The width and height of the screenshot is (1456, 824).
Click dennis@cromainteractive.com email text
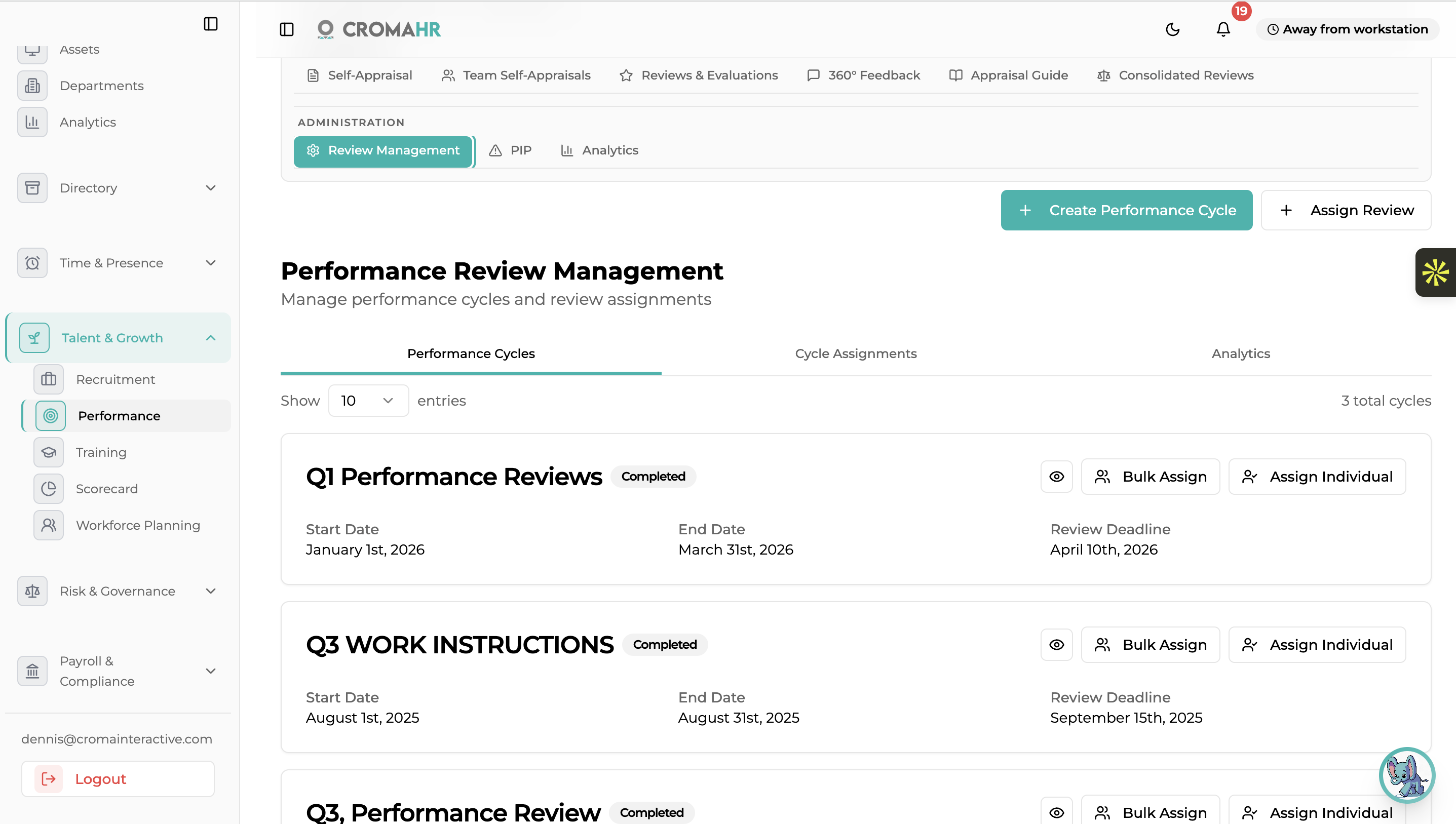[x=117, y=739]
